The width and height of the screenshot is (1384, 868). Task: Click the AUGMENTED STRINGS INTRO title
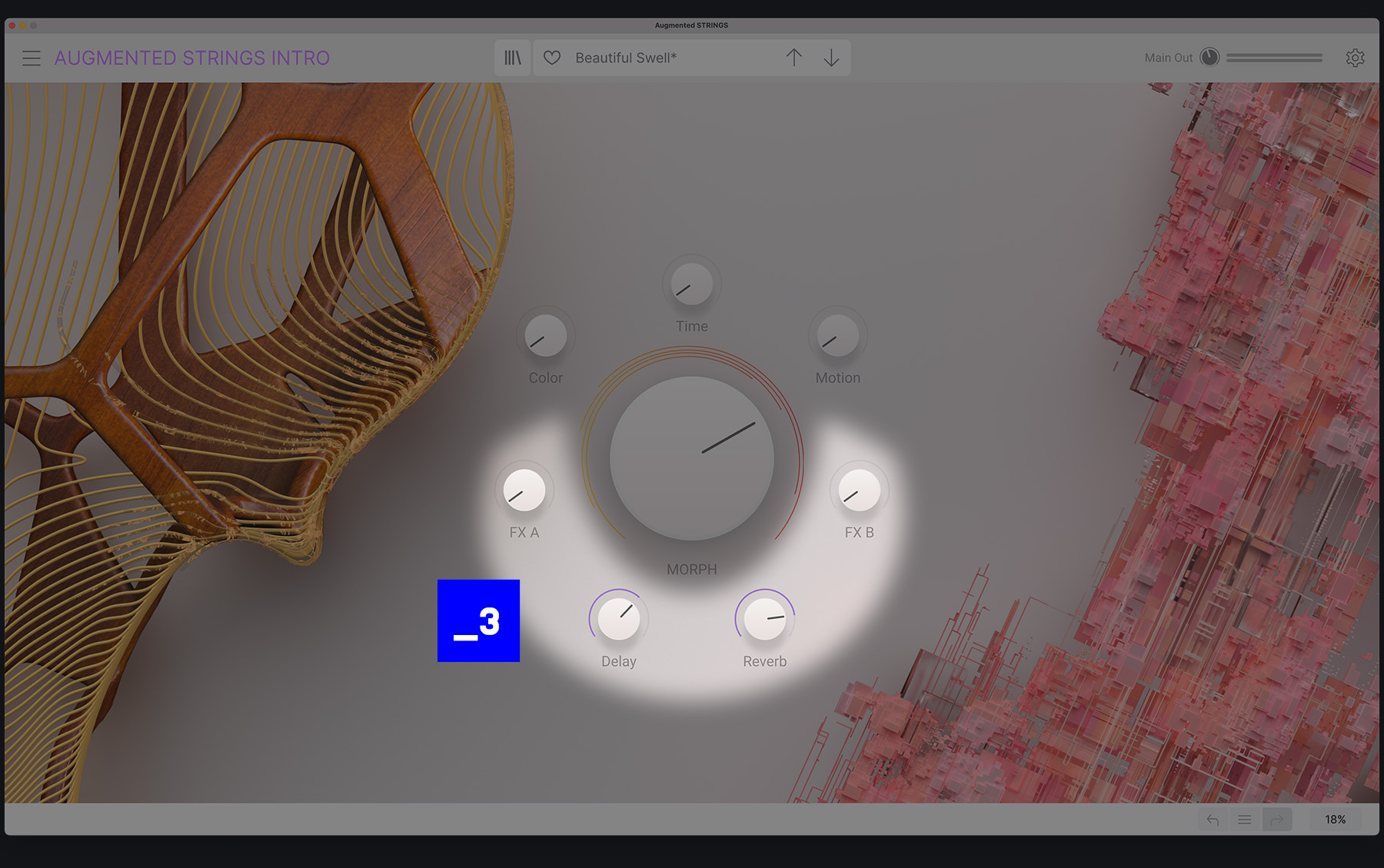pyautogui.click(x=192, y=58)
